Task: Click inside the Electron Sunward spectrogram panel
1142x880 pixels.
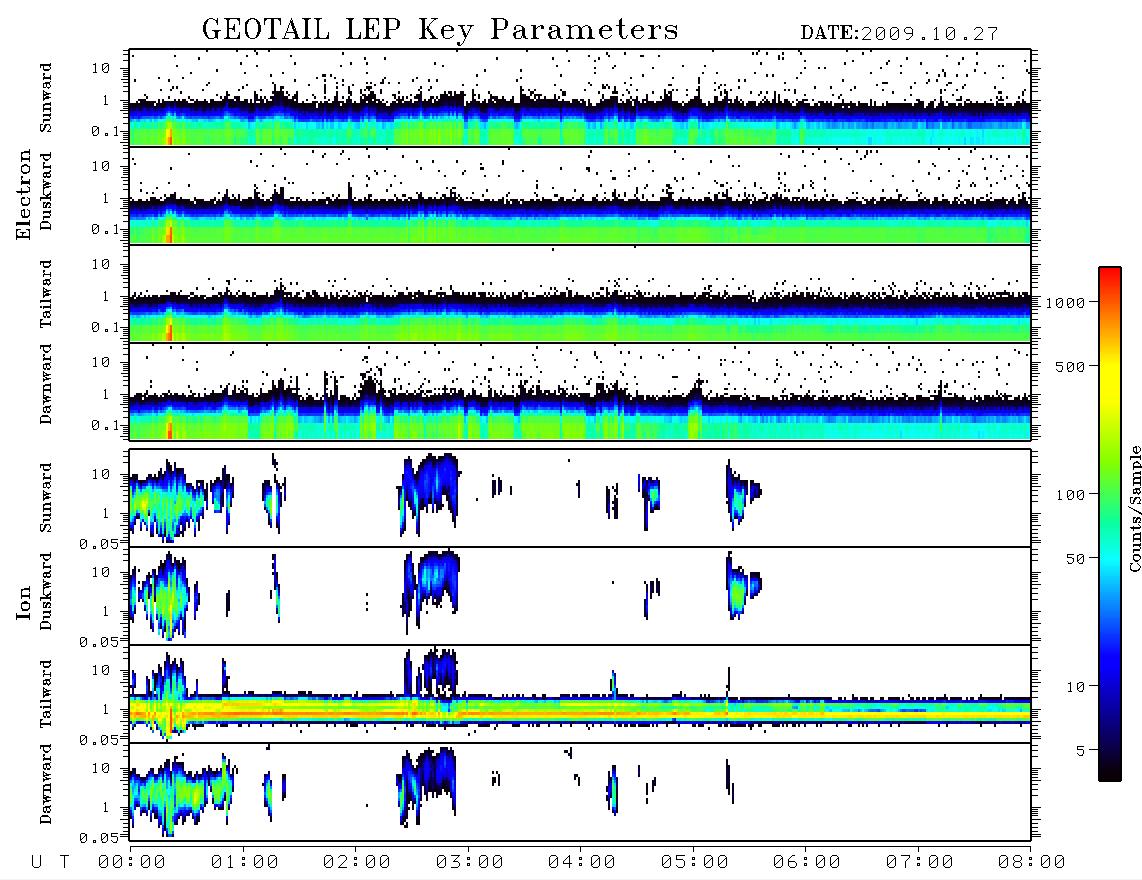Action: 580,98
